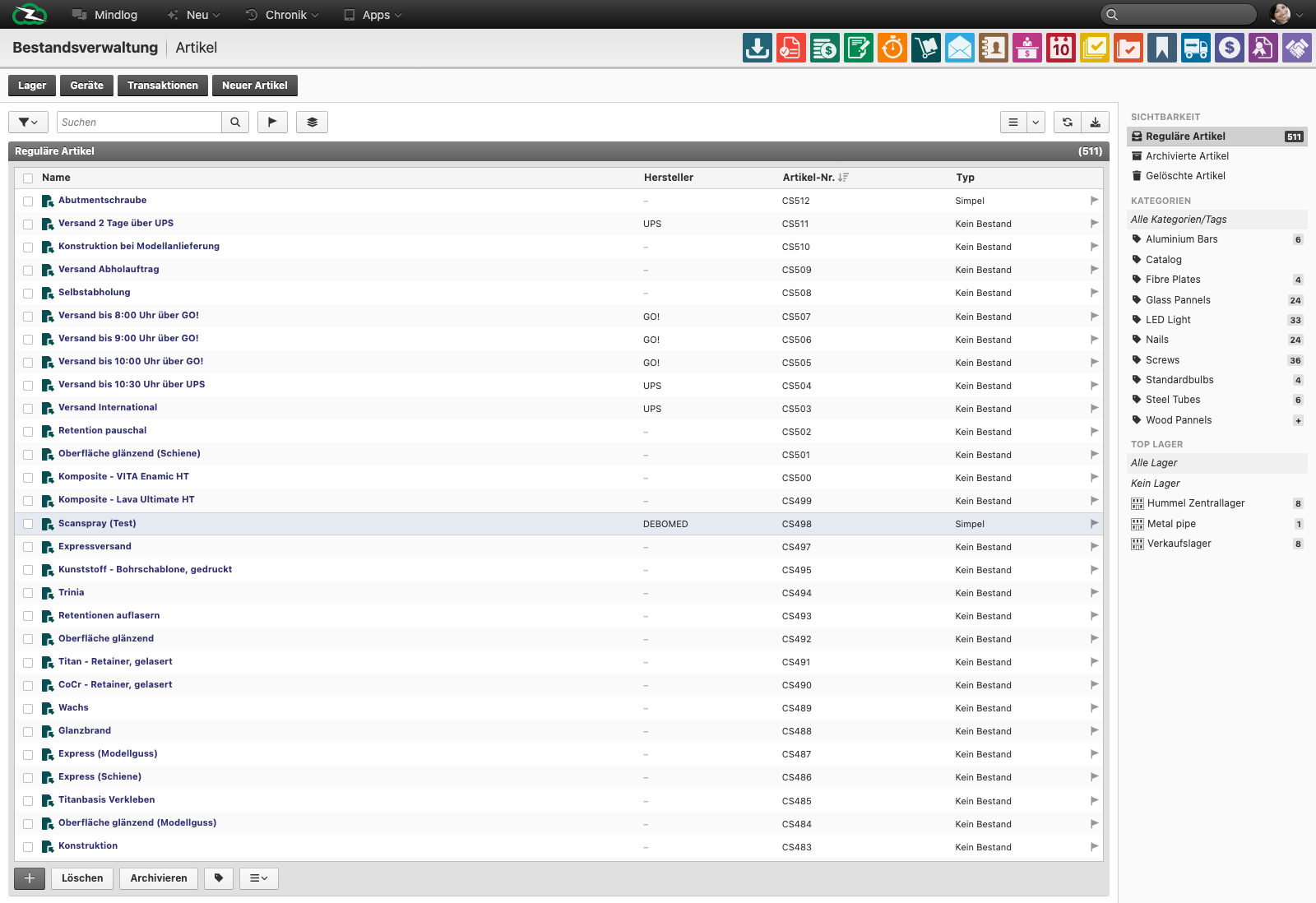Open Mindlog in the top bar
The width and height of the screenshot is (1316, 903).
[x=104, y=15]
